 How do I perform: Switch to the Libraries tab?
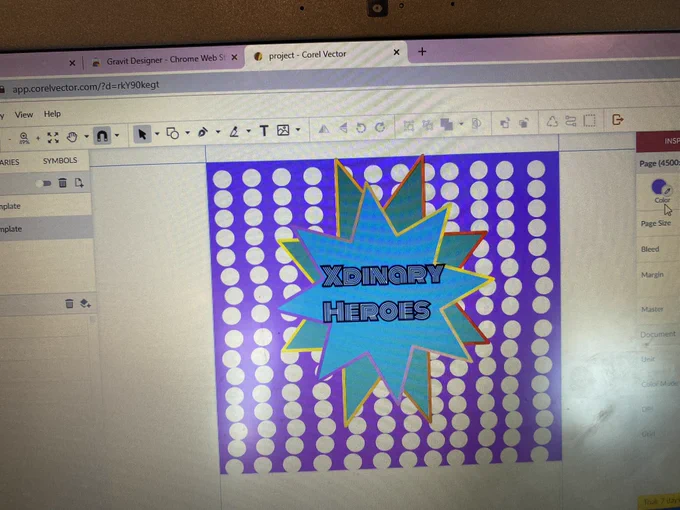point(9,162)
